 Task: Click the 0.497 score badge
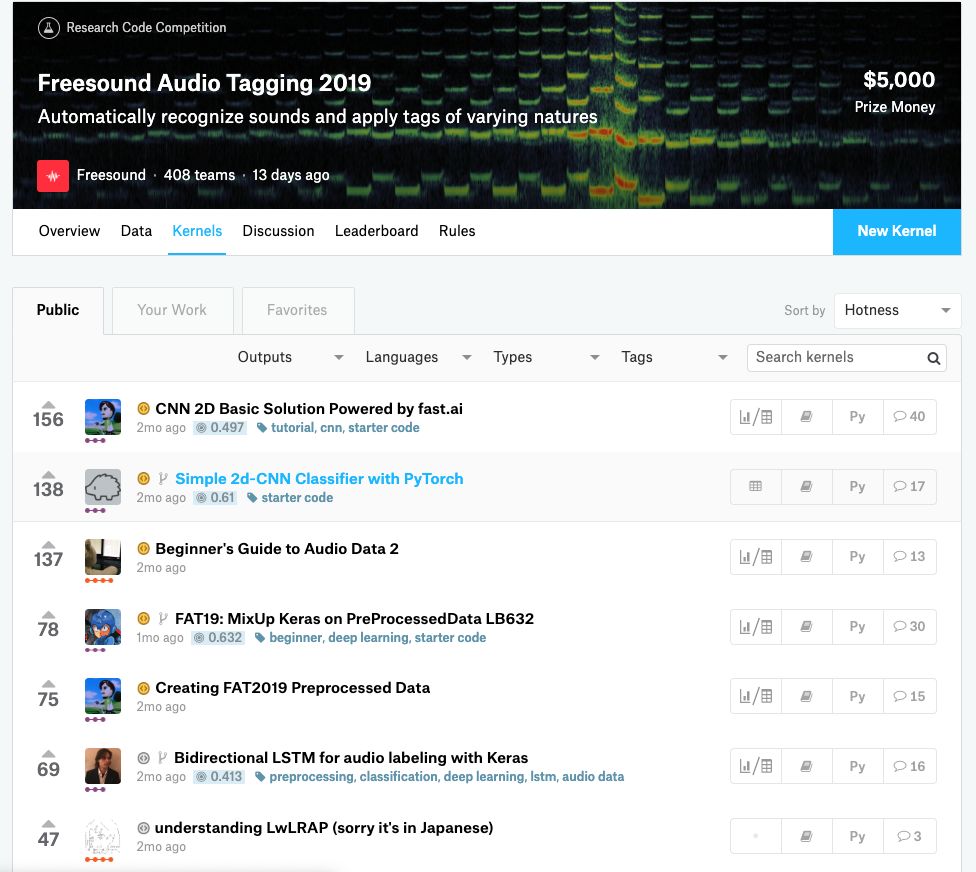220,428
